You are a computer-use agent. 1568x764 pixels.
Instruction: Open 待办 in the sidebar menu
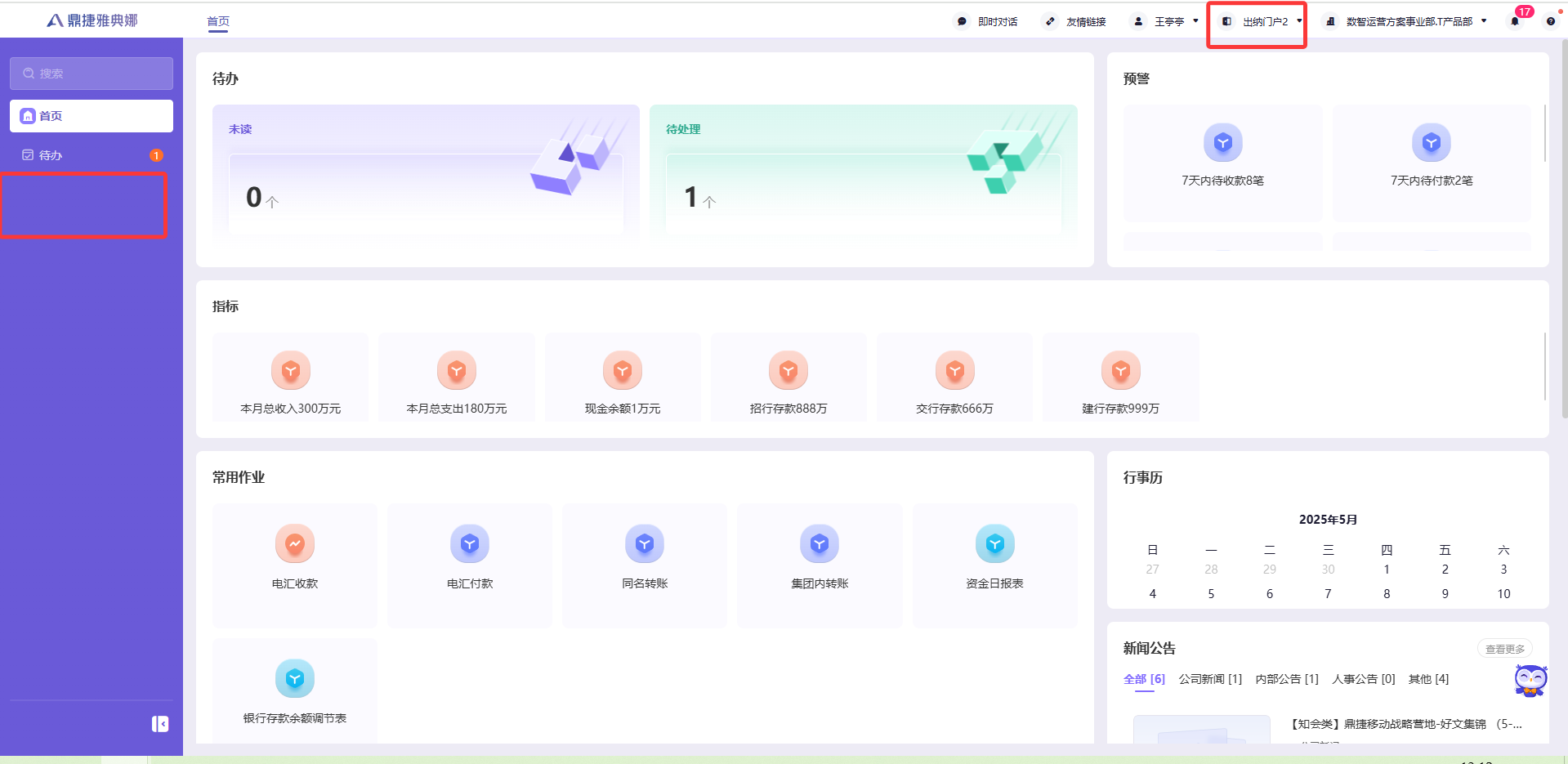[x=92, y=155]
